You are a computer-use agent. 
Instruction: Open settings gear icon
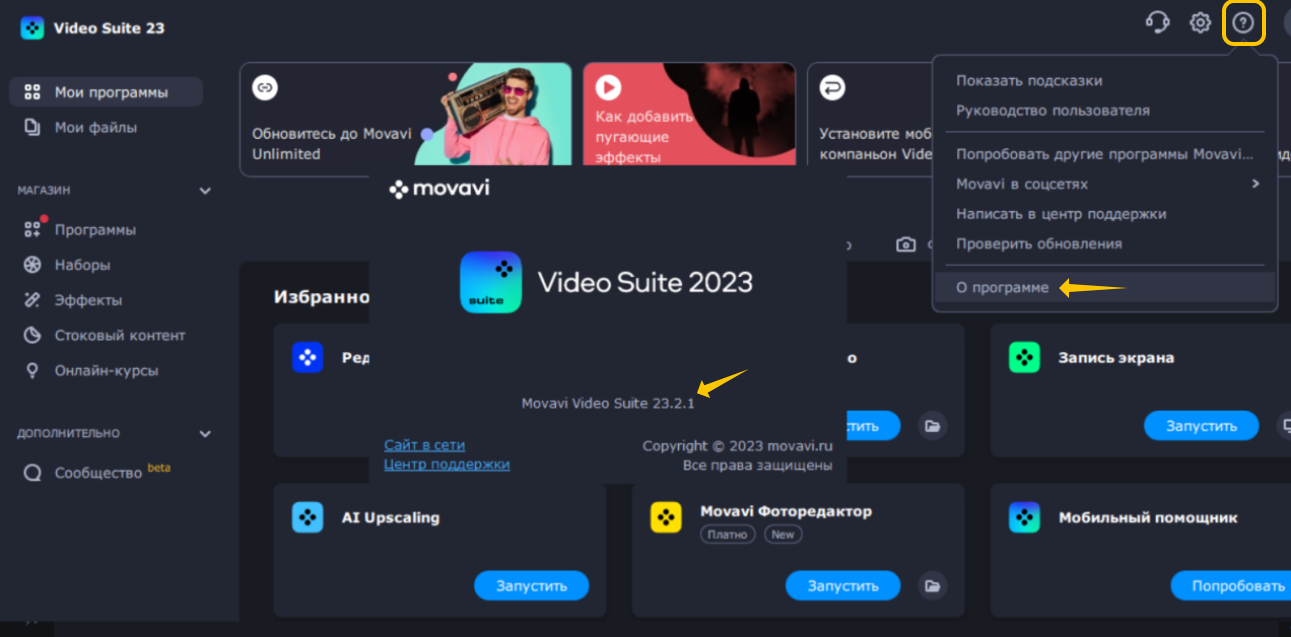click(x=1200, y=22)
